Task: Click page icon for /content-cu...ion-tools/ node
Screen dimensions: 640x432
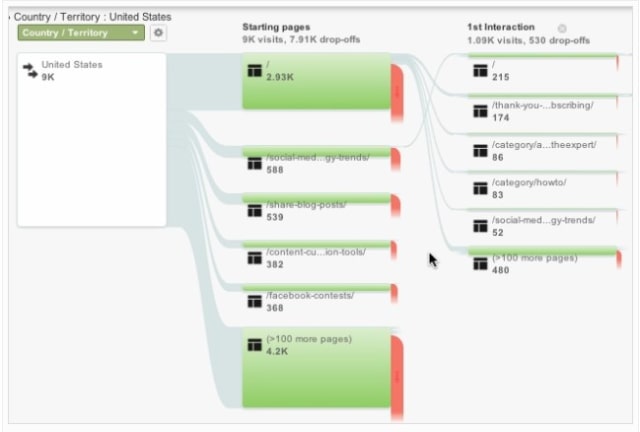Action: 254,258
